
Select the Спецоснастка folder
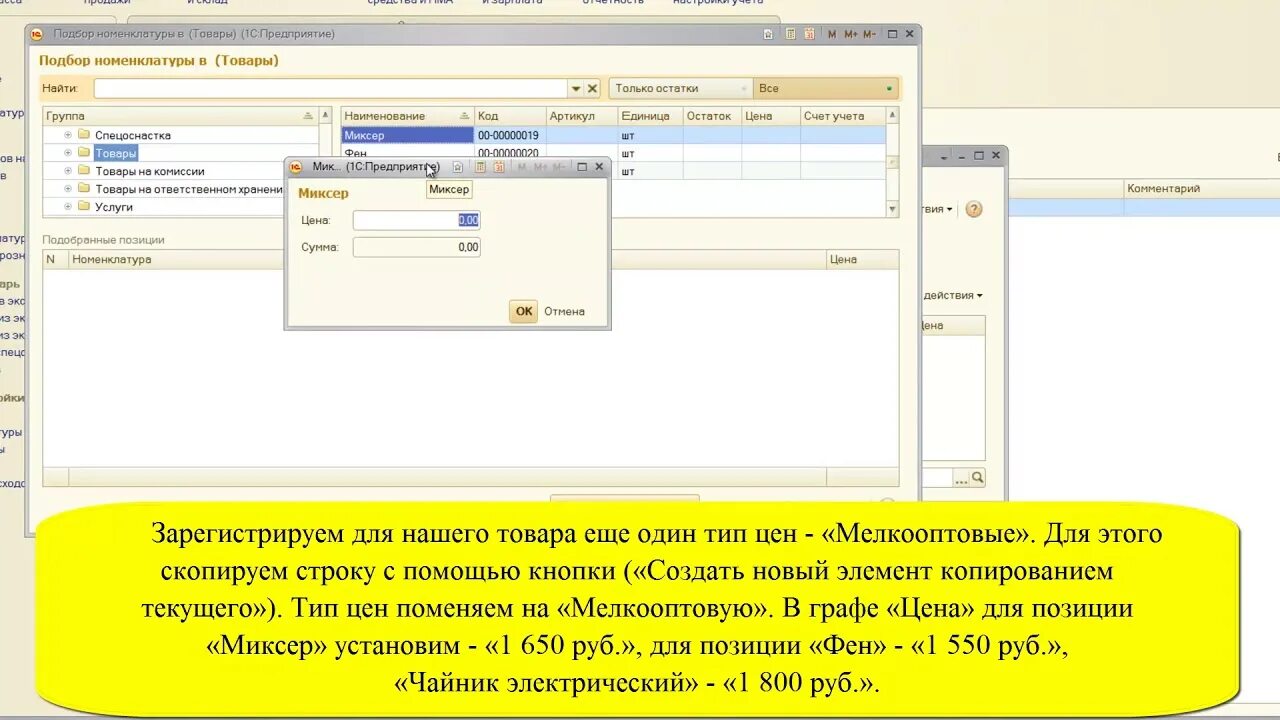pos(132,135)
